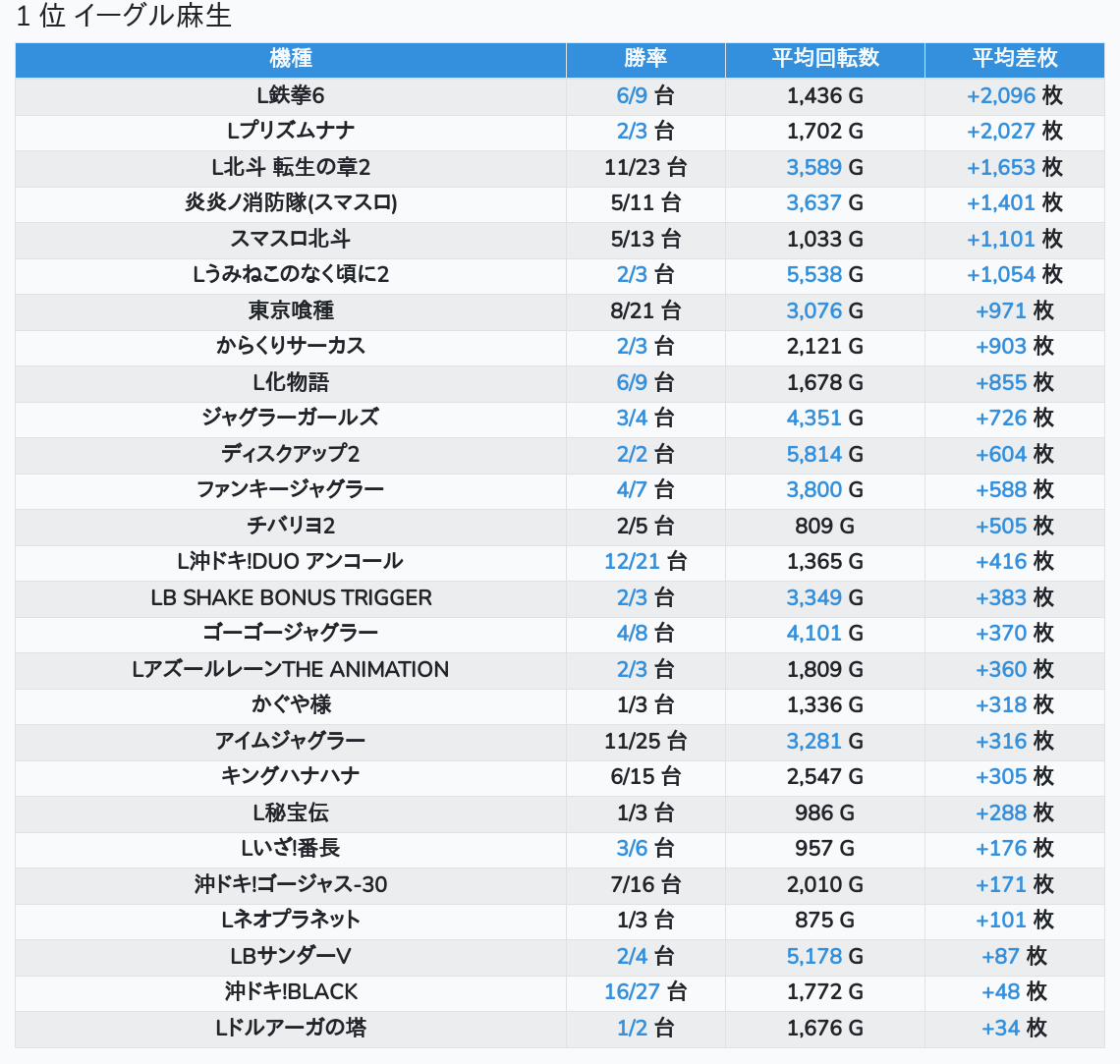Open the Lプリズムナナ row
The height and width of the screenshot is (1064, 1120).
click(x=291, y=131)
